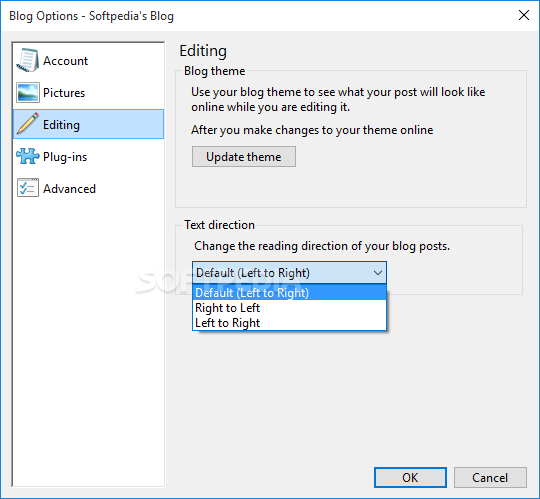Screen dimensions: 540x499
Task: Switch to the Pictures label
Action: 64,93
